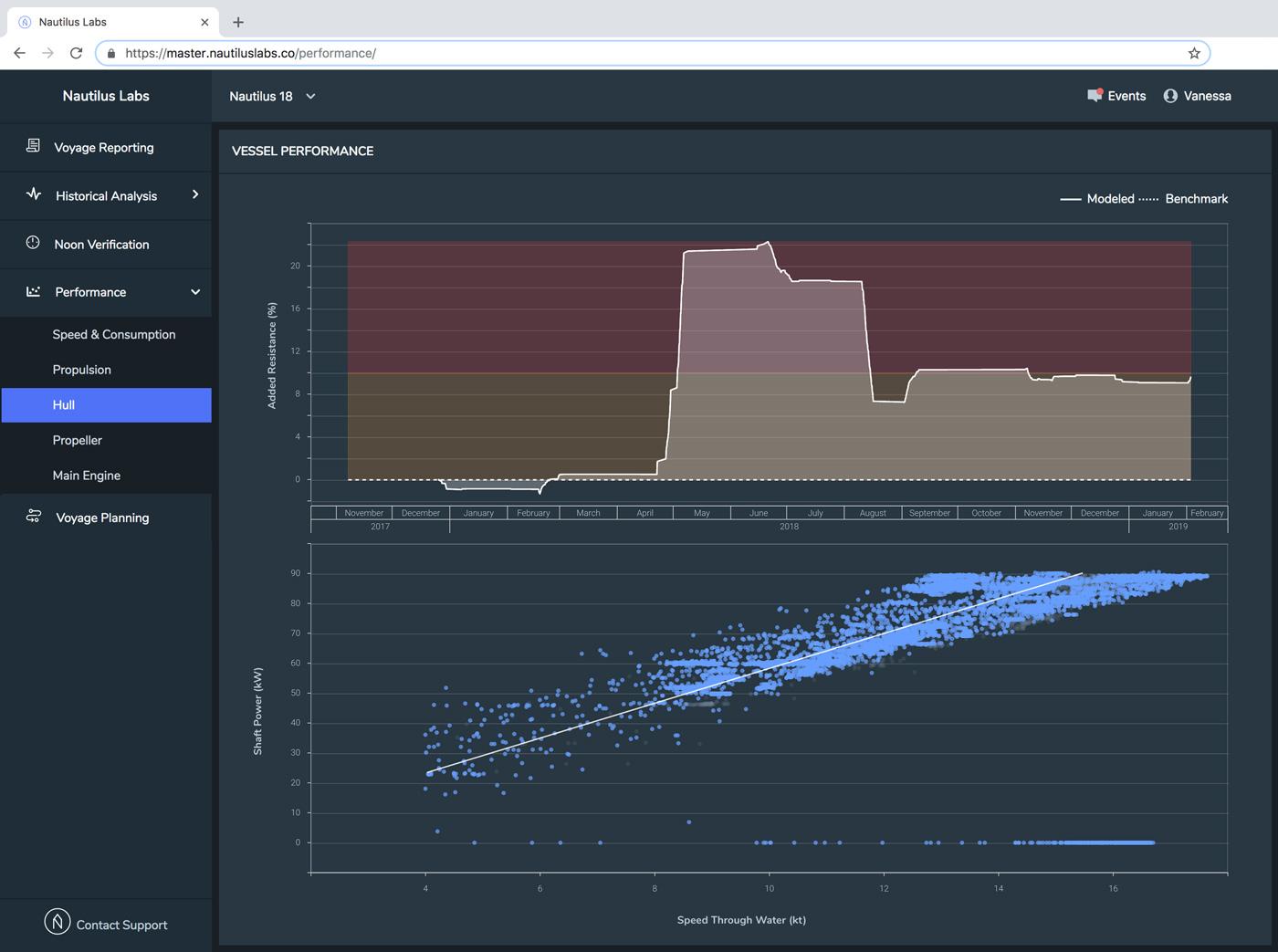Click the VESSEL PERFORMANCE heading

(303, 151)
